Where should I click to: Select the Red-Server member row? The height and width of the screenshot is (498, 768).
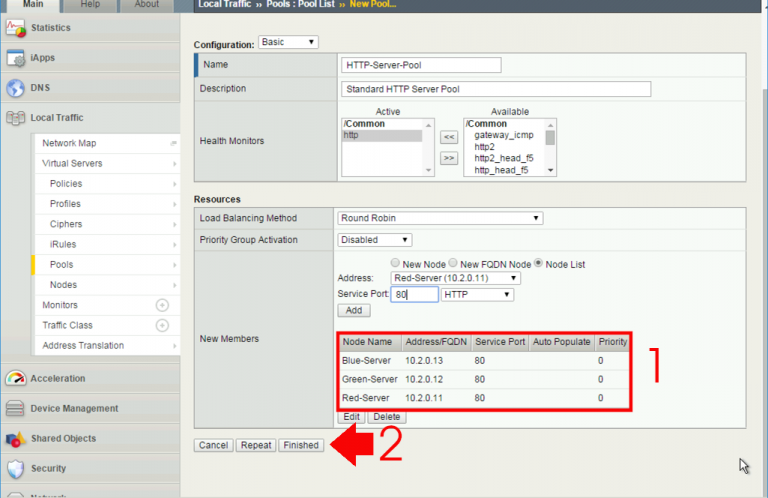pos(484,398)
